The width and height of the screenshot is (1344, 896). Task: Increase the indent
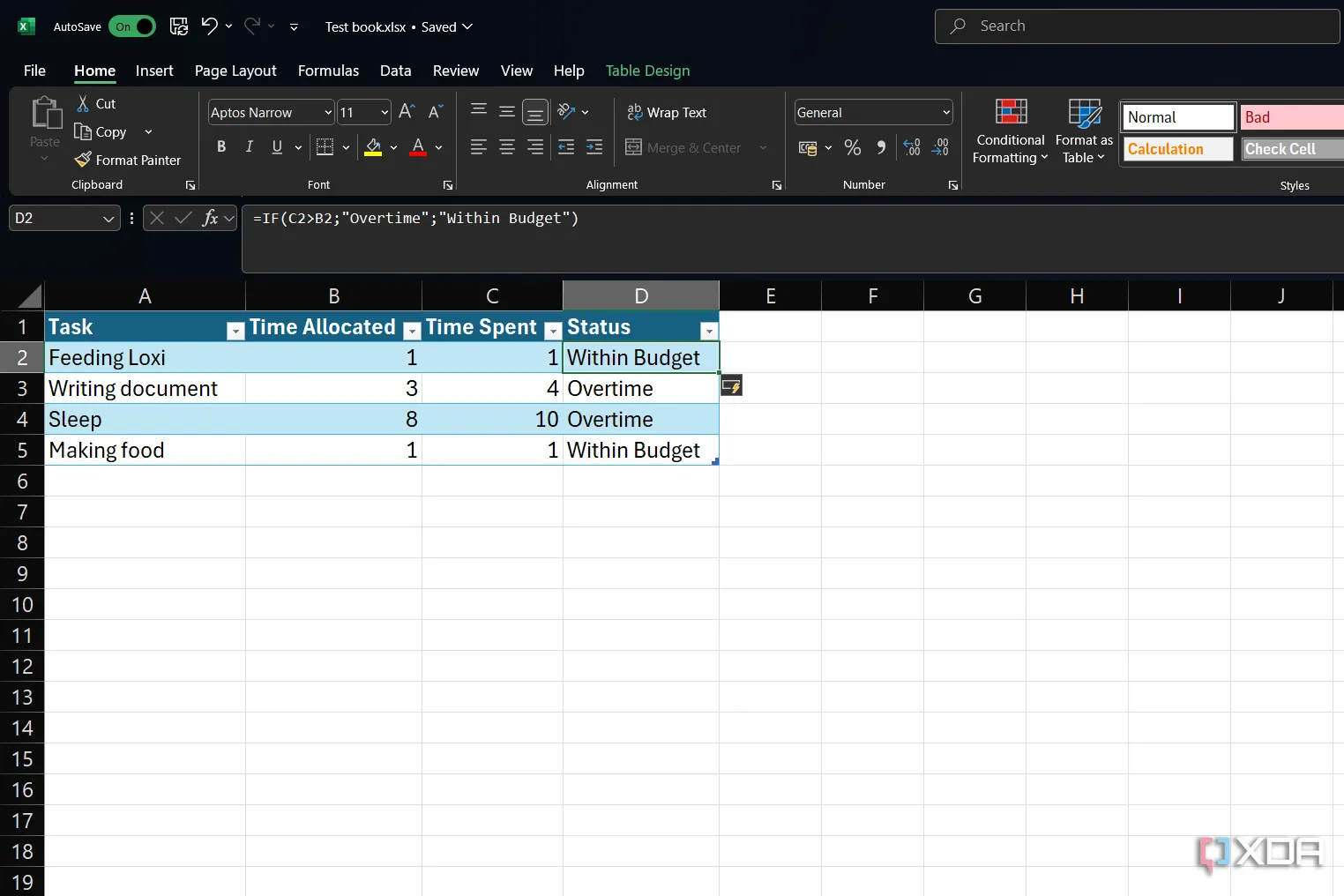[x=594, y=147]
